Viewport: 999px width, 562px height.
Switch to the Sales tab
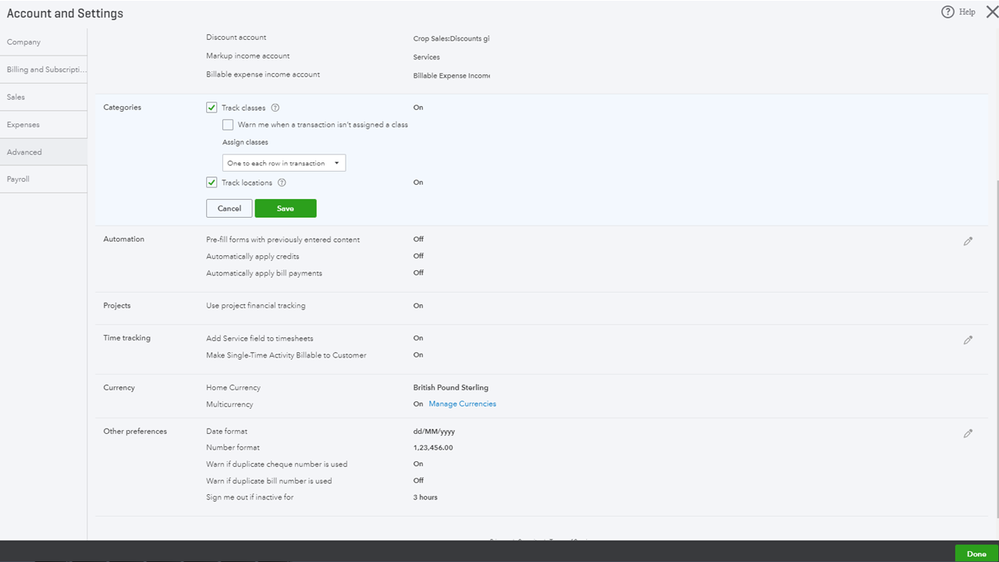click(43, 97)
